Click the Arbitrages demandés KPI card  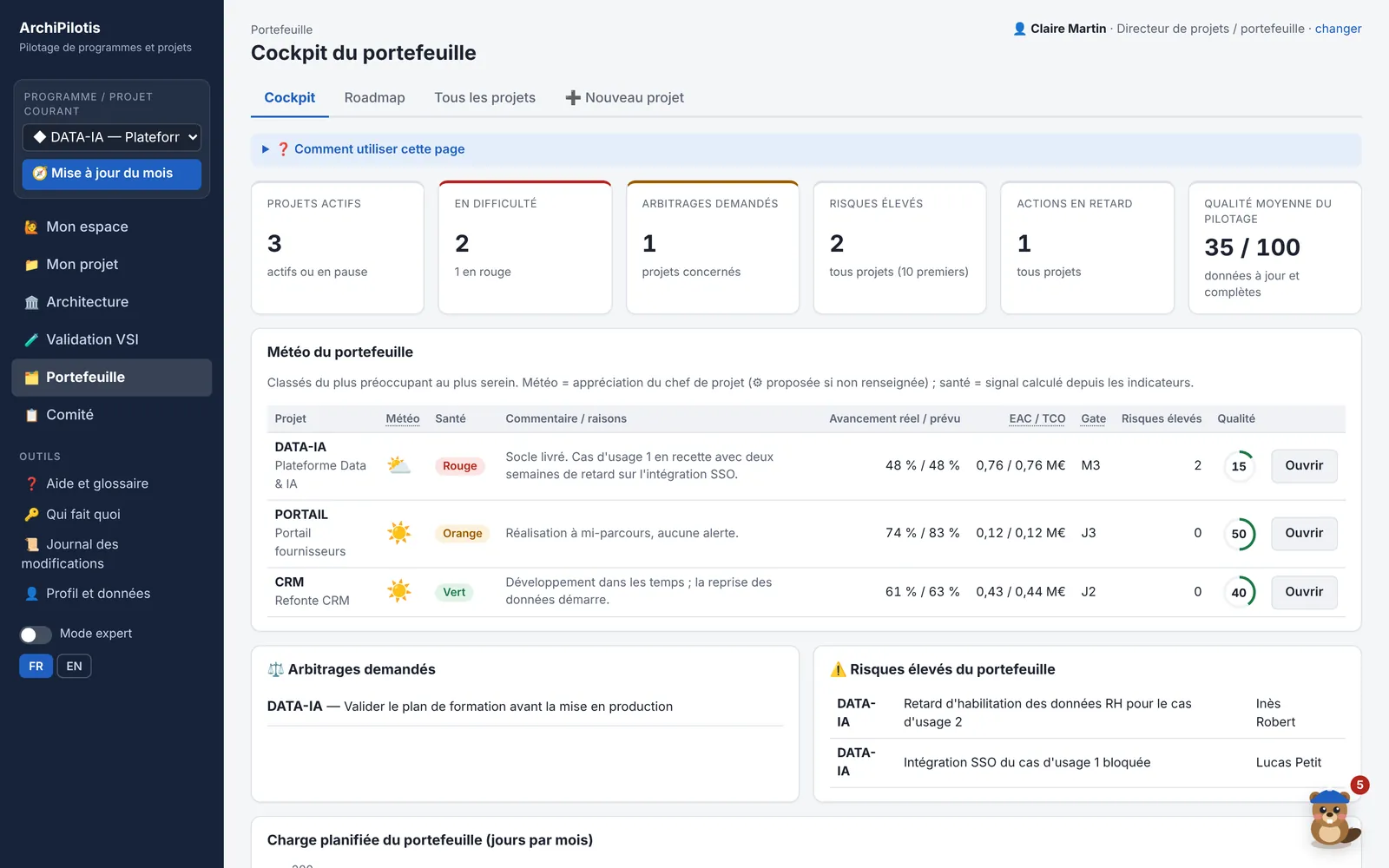click(x=713, y=247)
